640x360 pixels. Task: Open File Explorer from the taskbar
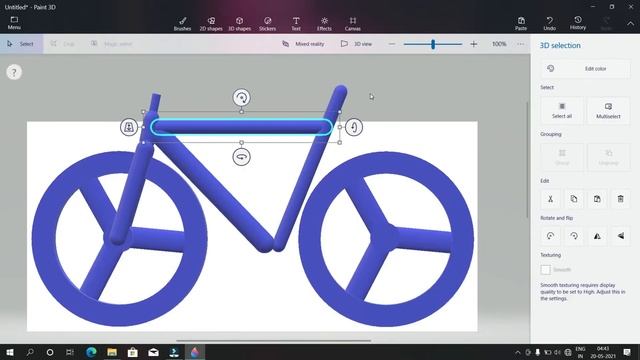coord(112,352)
